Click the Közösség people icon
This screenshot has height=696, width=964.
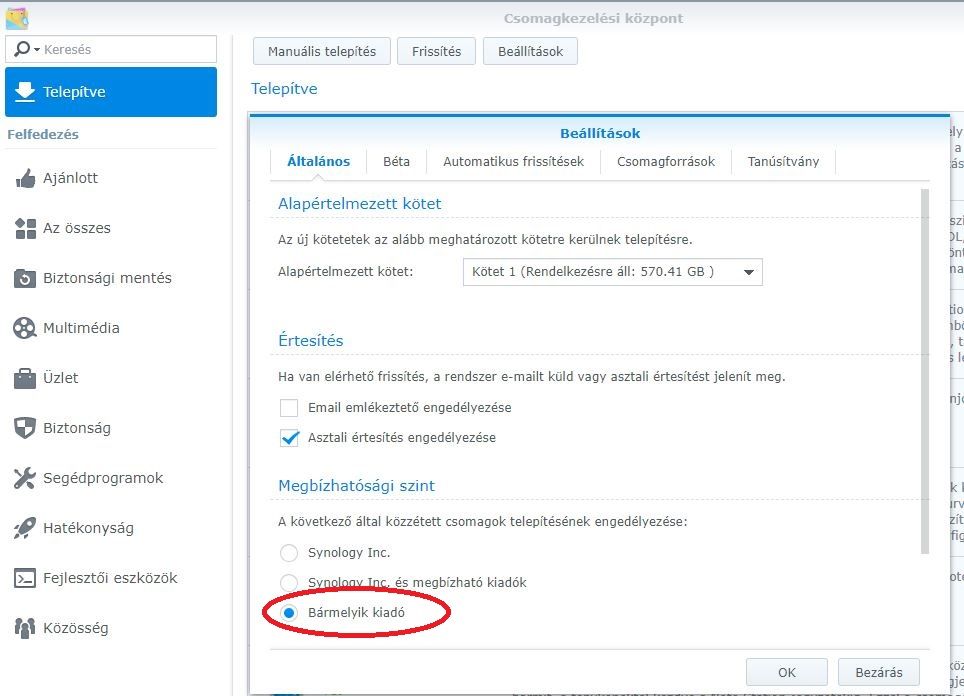point(25,628)
